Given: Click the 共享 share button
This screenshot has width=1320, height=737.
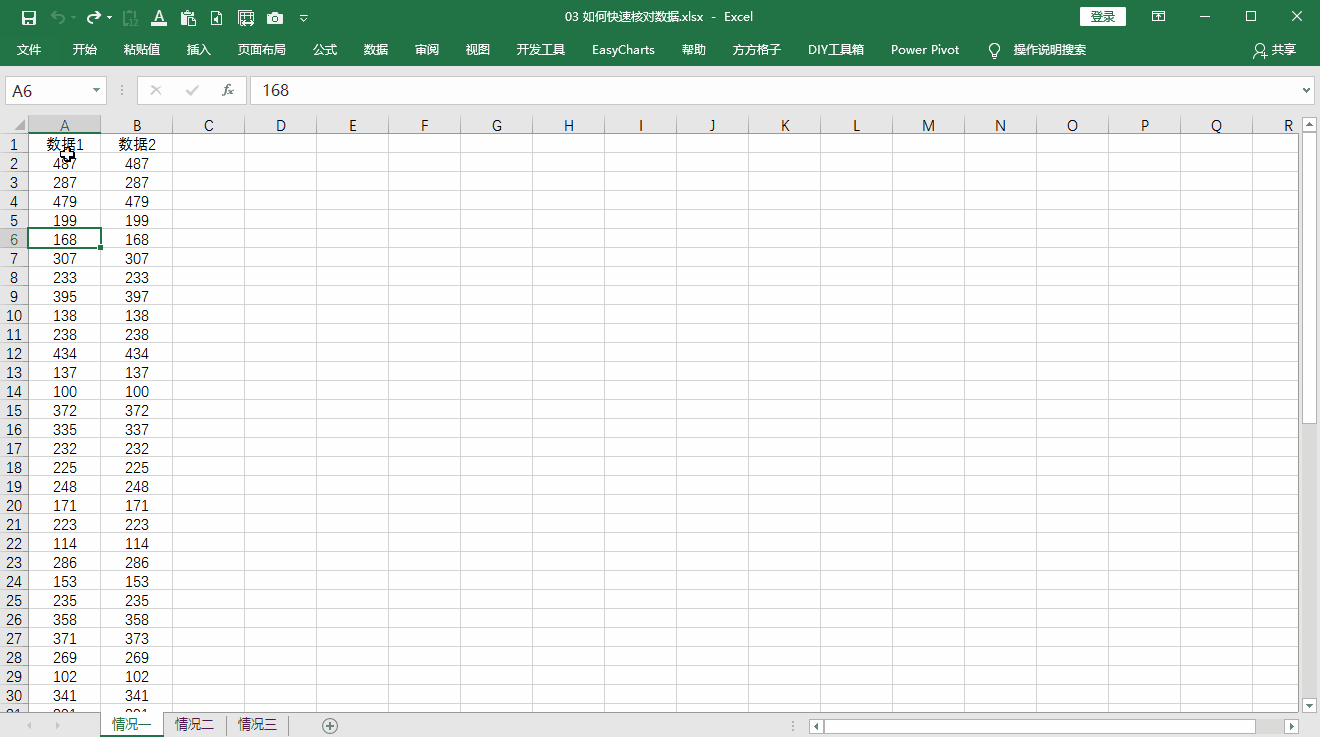Looking at the screenshot, I should 1274,50.
